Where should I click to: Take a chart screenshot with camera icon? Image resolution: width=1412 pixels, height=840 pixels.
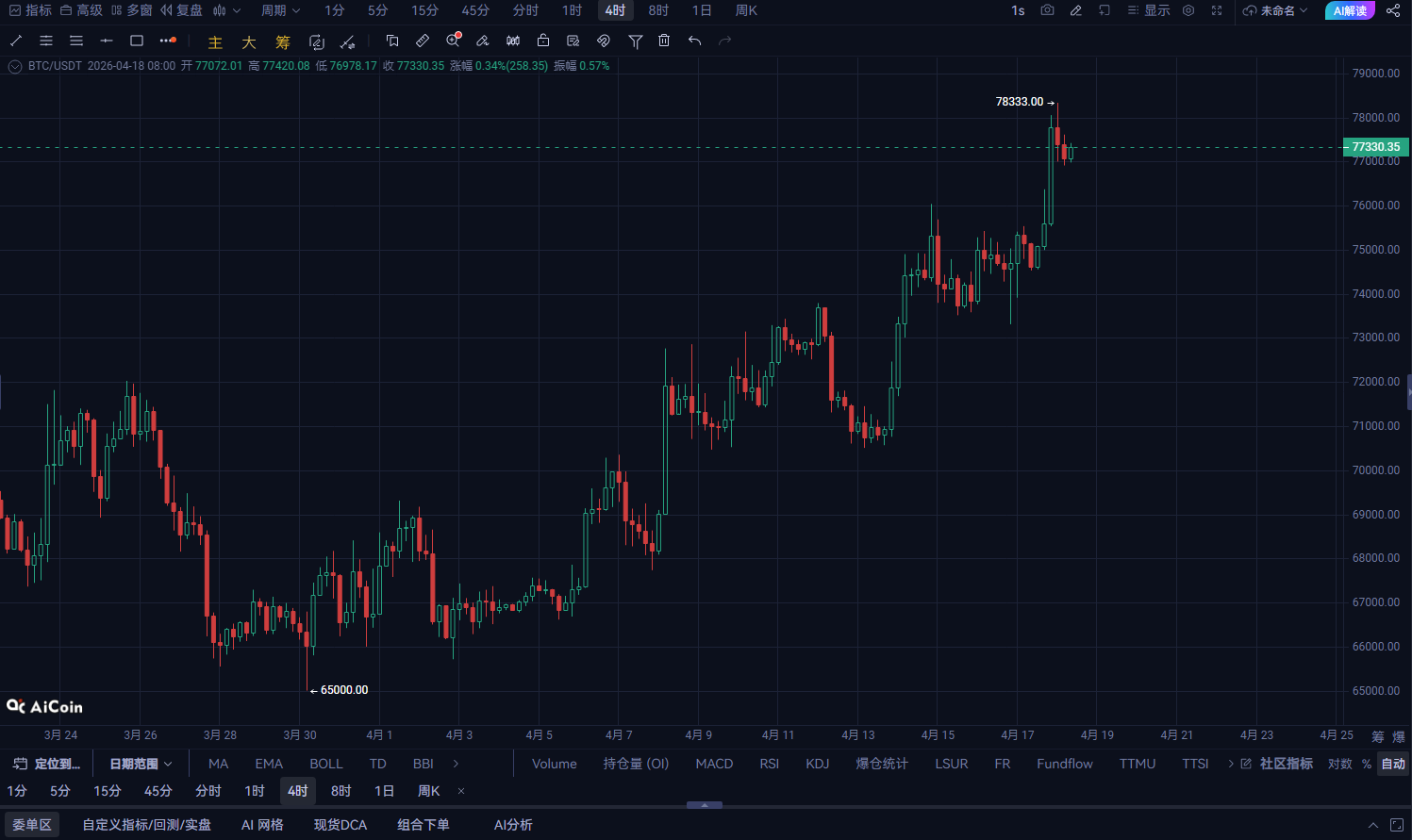pos(1047,10)
